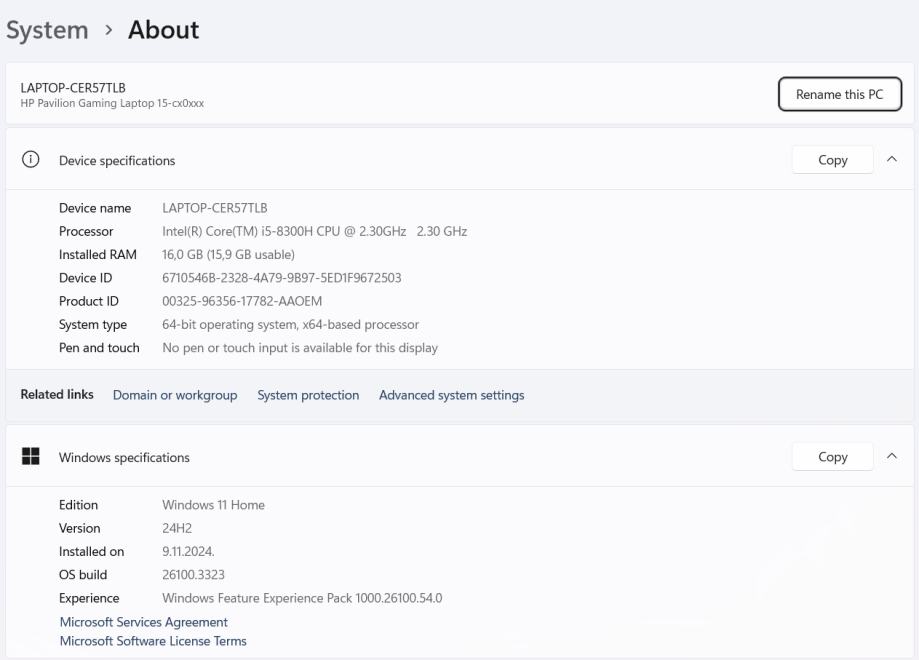Open System protection link
The image size is (919, 660).
pos(308,395)
